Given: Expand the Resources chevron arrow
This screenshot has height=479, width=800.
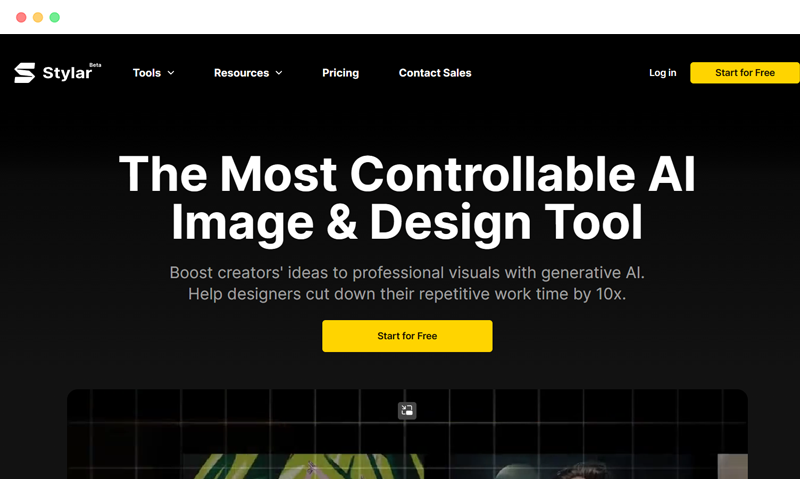Looking at the screenshot, I should pos(279,73).
